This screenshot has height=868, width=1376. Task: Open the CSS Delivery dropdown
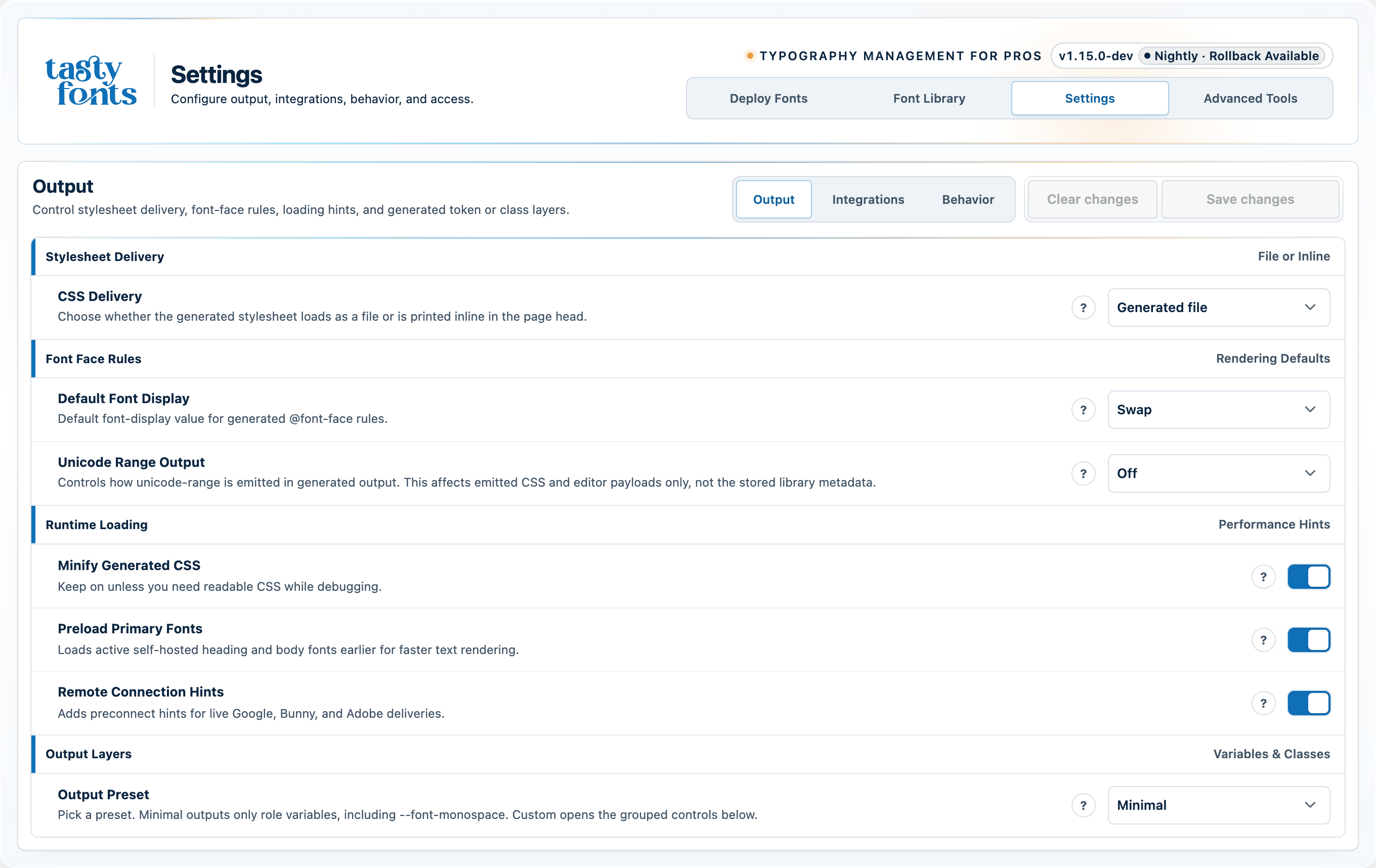pyautogui.click(x=1218, y=308)
